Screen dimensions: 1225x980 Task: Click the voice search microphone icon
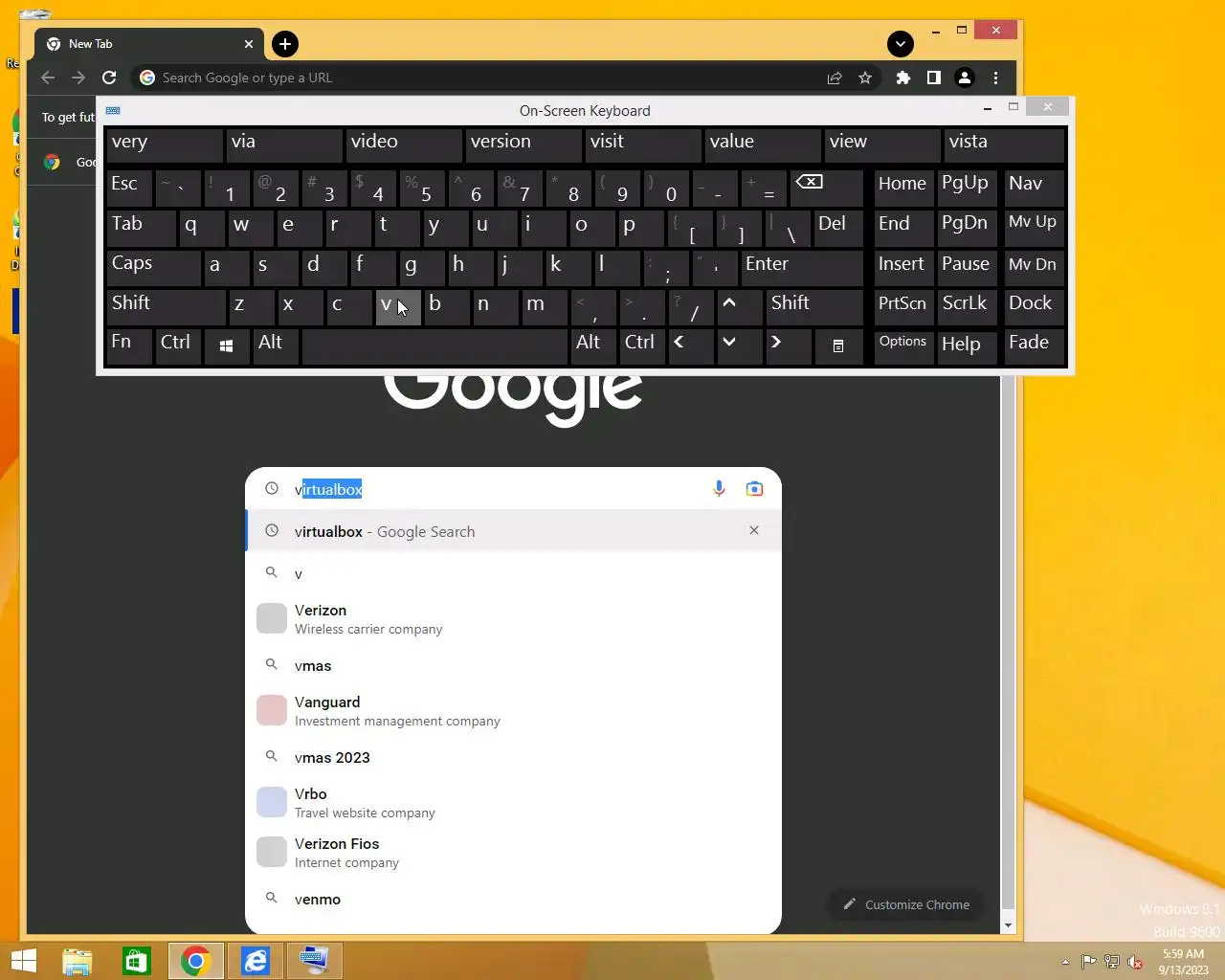click(719, 489)
